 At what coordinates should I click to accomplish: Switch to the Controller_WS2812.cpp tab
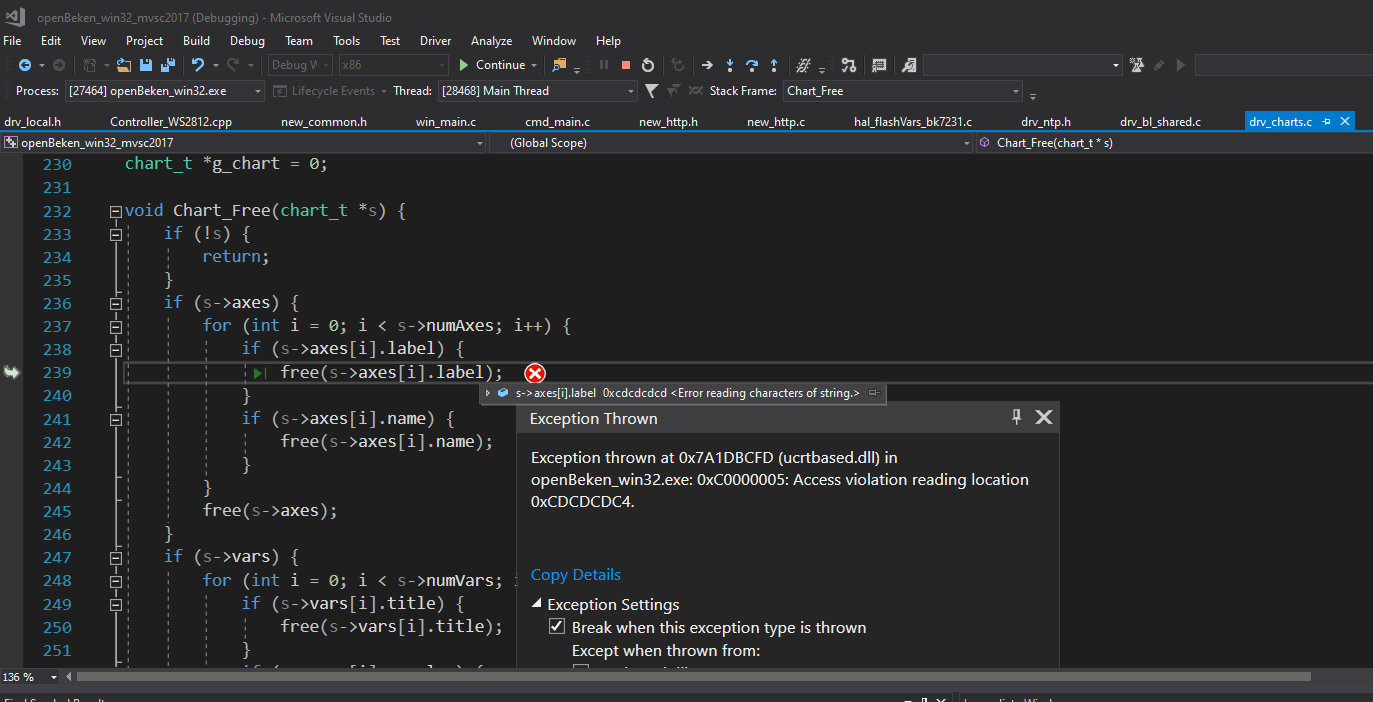(x=171, y=121)
